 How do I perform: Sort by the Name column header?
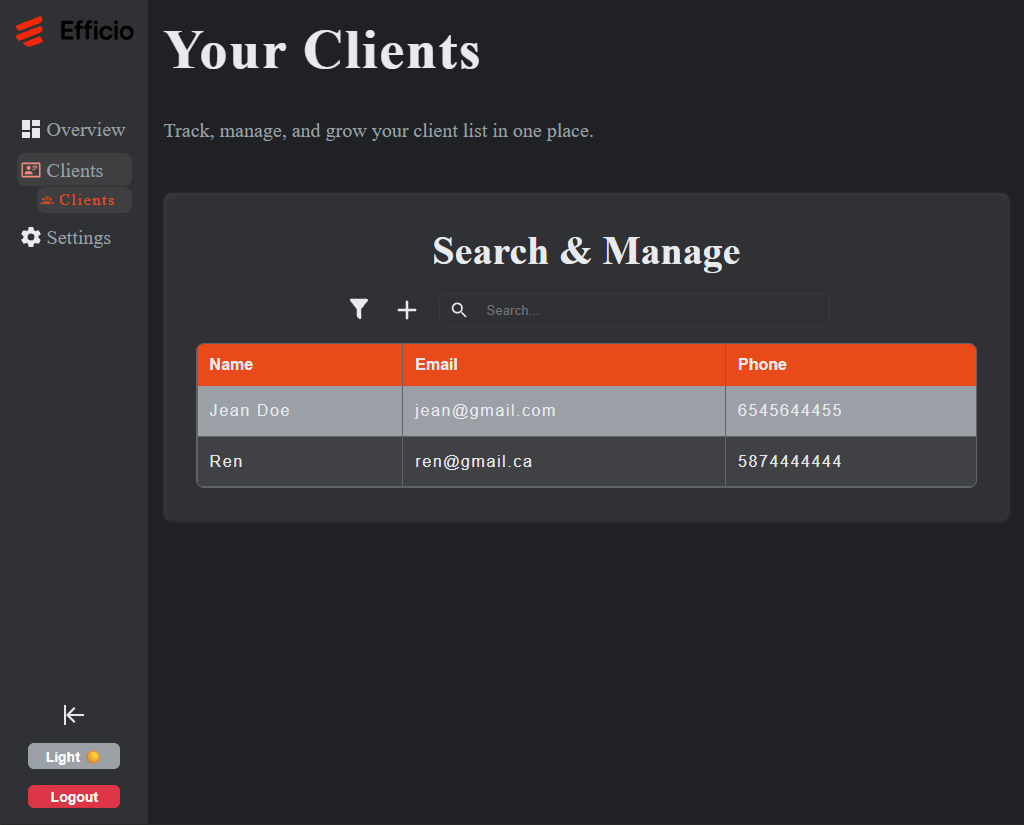tap(231, 364)
